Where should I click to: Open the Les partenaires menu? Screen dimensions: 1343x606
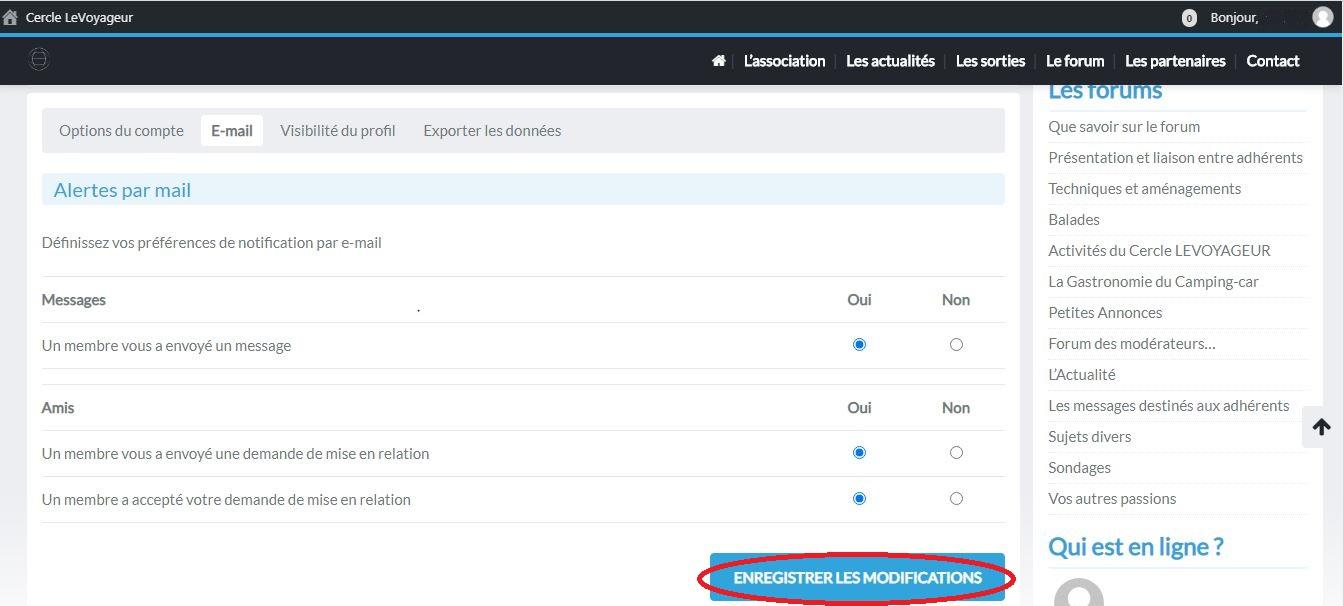pos(1175,61)
